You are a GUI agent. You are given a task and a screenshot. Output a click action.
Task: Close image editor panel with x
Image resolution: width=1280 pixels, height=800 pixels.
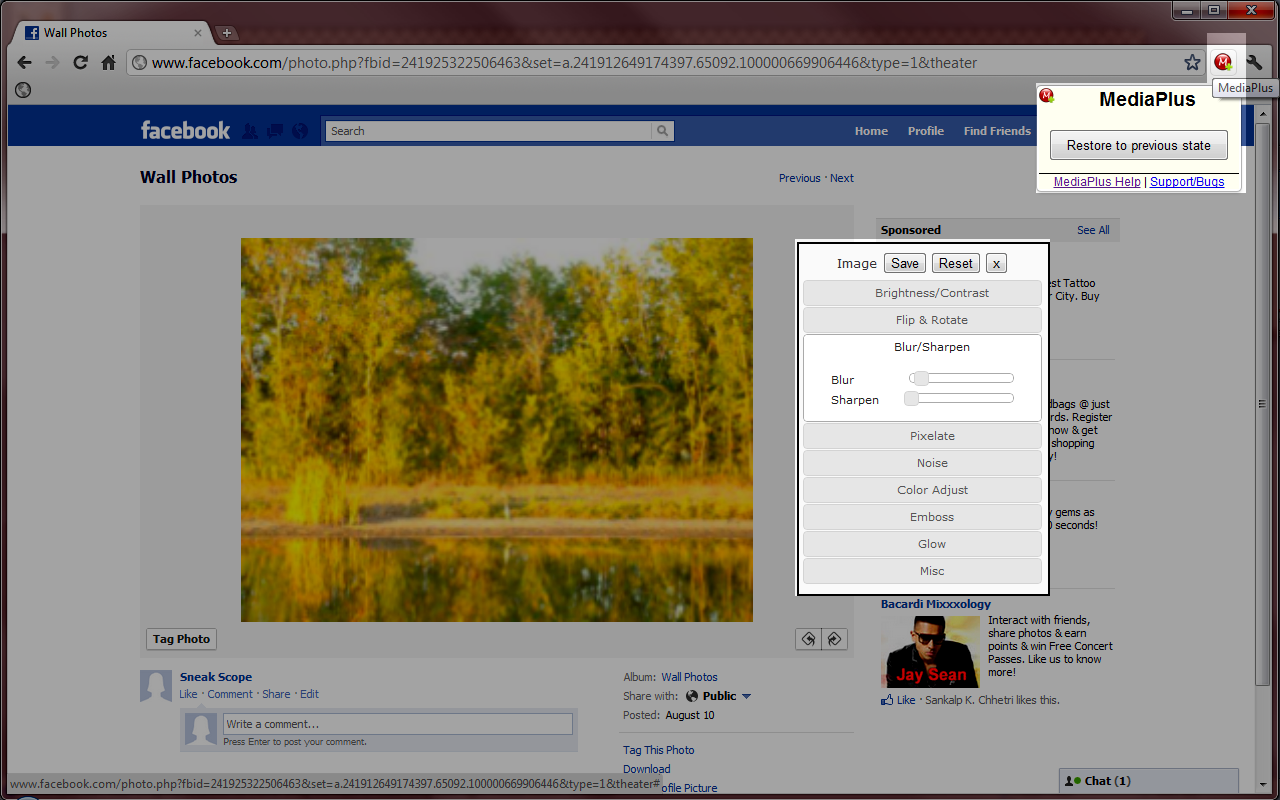996,263
